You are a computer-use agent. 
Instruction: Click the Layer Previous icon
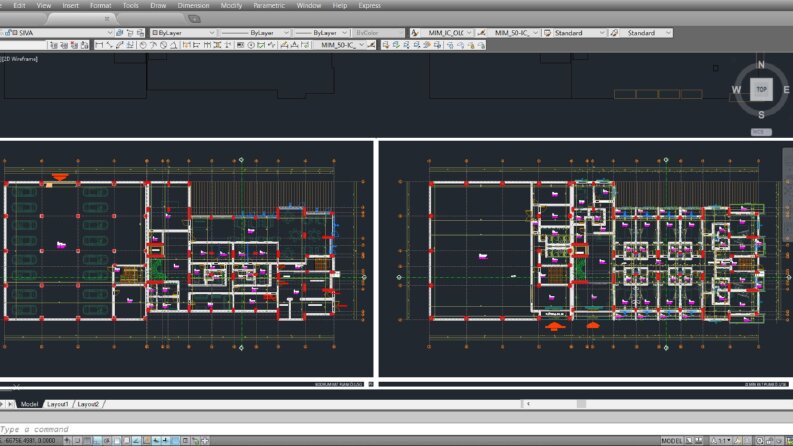130,33
